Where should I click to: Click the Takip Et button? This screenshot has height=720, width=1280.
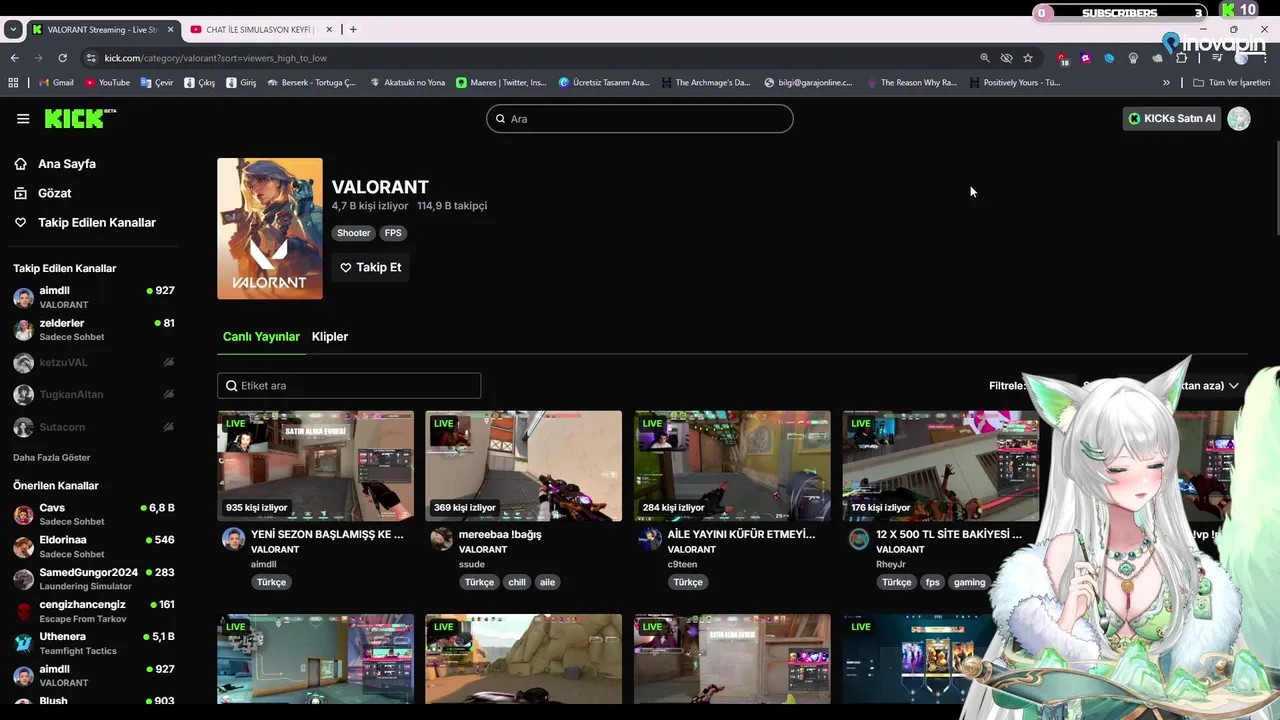[x=371, y=267]
